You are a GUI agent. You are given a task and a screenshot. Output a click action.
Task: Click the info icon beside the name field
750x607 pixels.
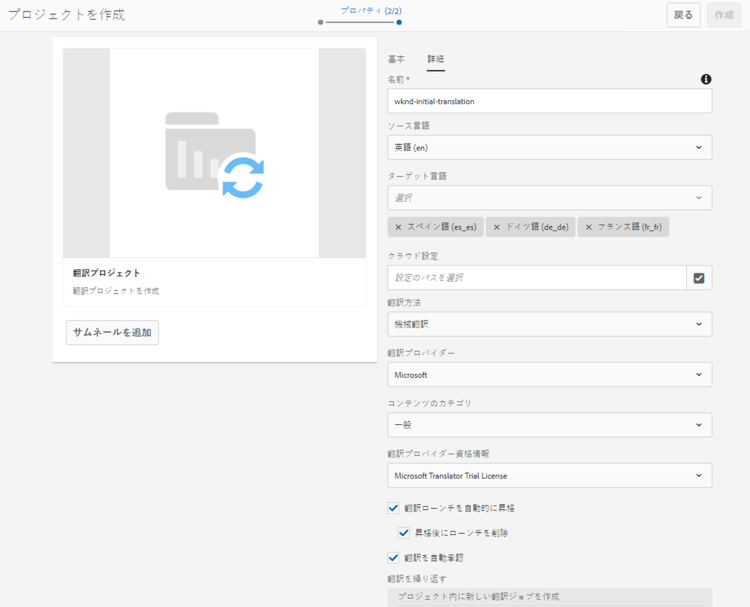coord(706,79)
